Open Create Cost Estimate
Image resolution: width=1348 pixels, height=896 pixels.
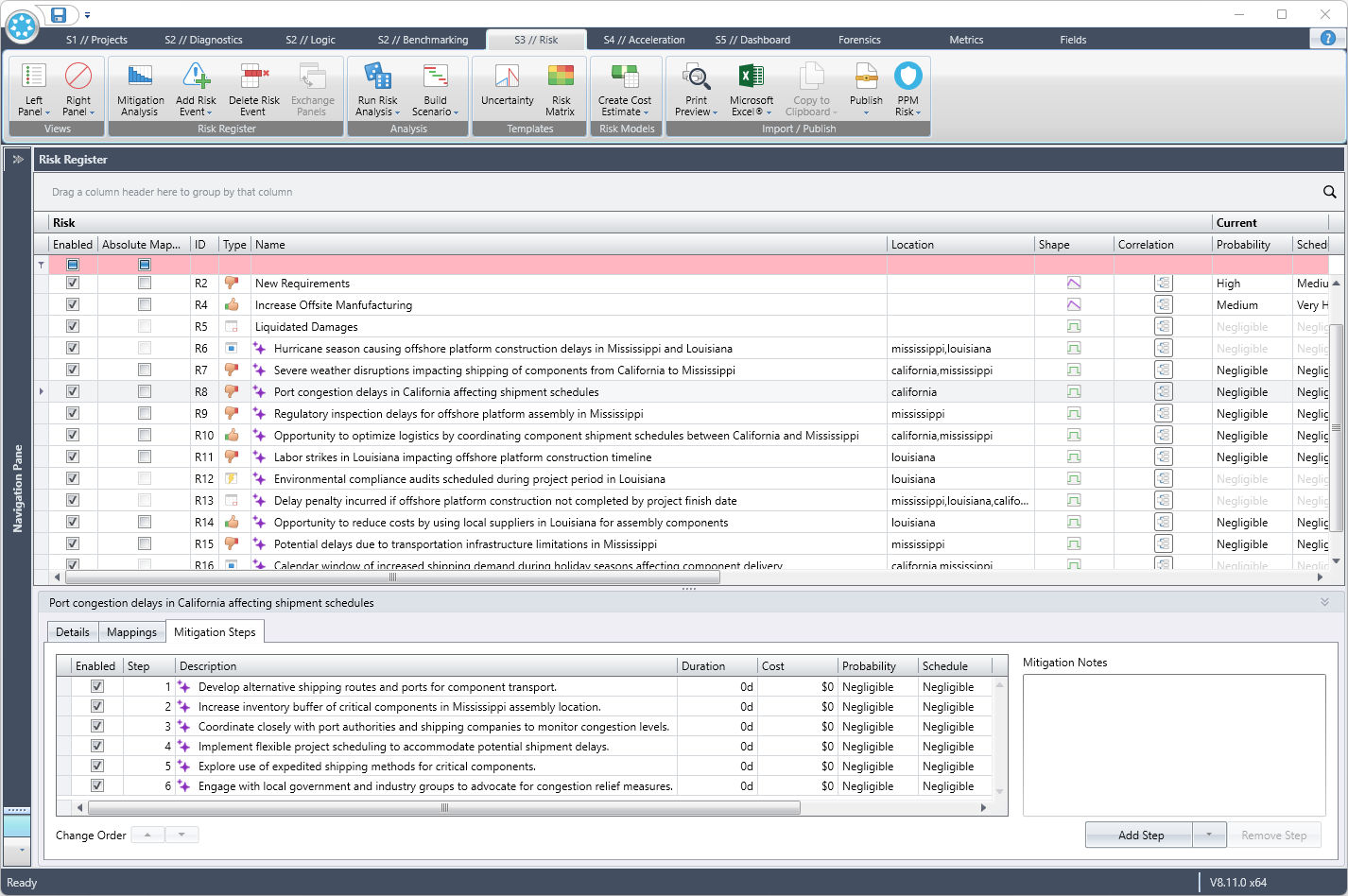tap(626, 90)
